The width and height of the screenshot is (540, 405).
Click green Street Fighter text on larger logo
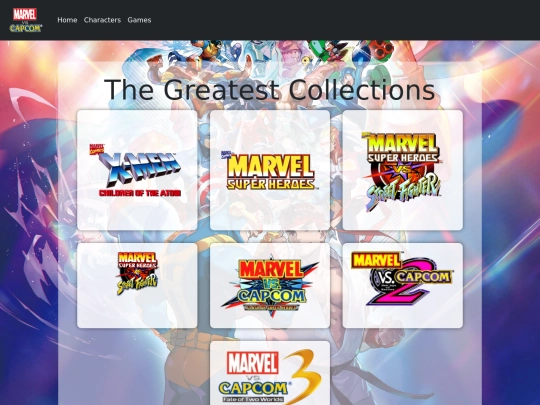pyautogui.click(x=403, y=191)
